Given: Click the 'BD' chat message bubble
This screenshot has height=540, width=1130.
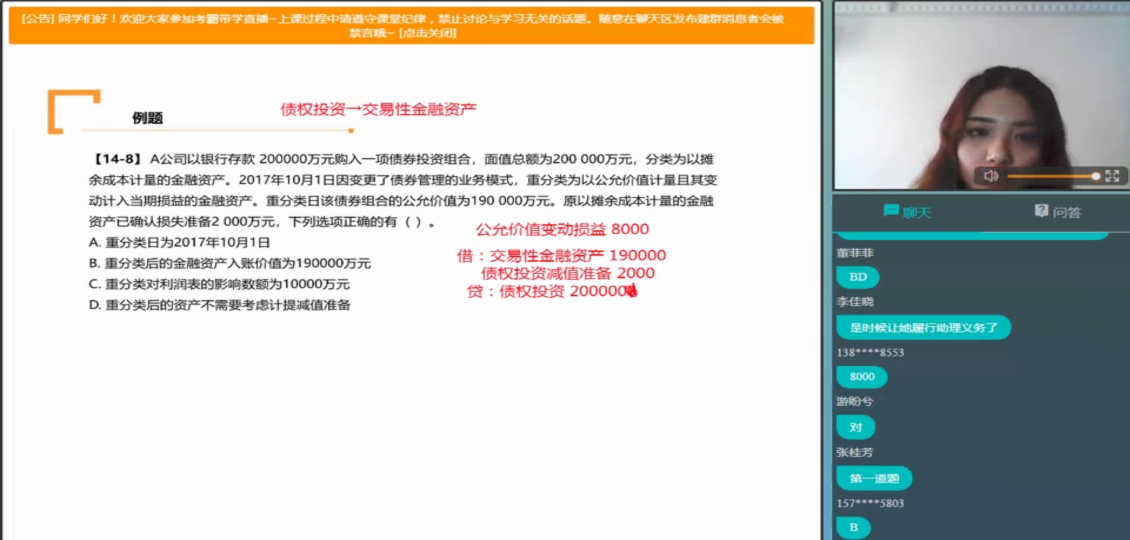Looking at the screenshot, I should (858, 277).
